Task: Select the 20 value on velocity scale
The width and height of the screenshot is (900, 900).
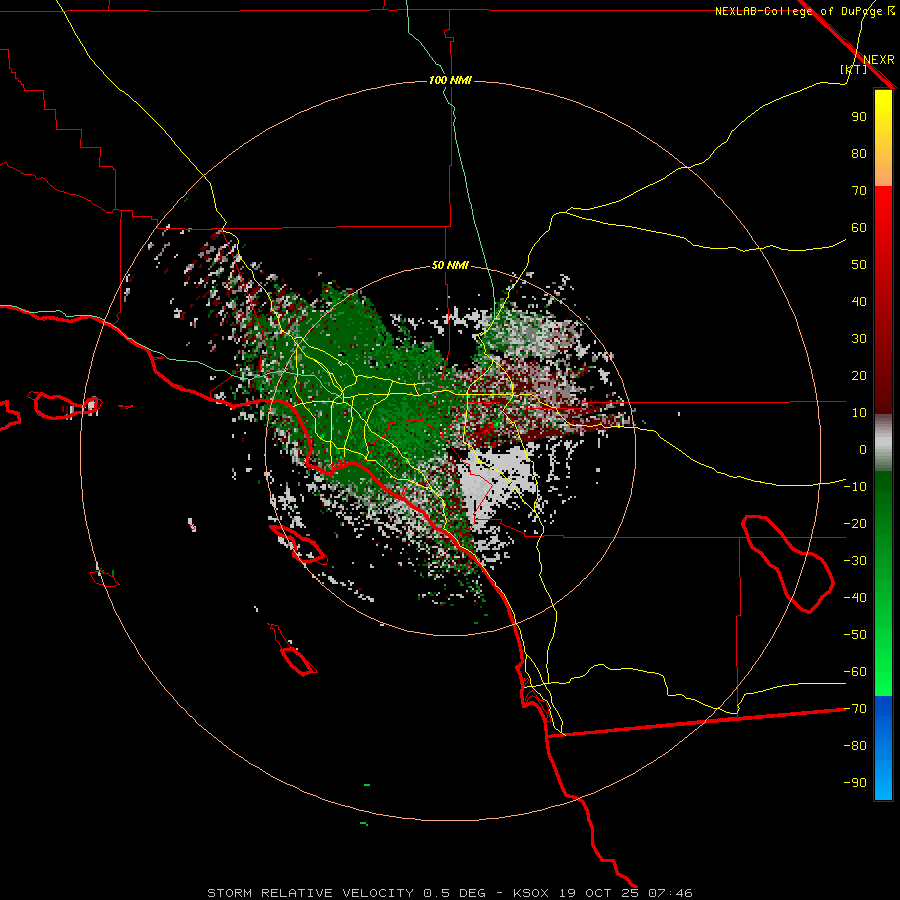Action: click(859, 376)
